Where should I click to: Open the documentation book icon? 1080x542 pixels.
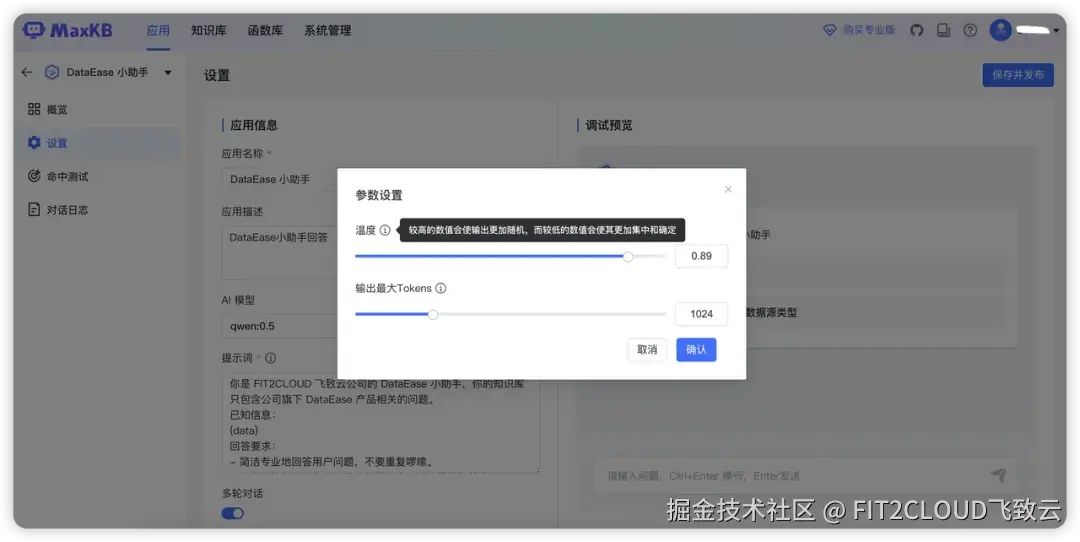click(944, 30)
